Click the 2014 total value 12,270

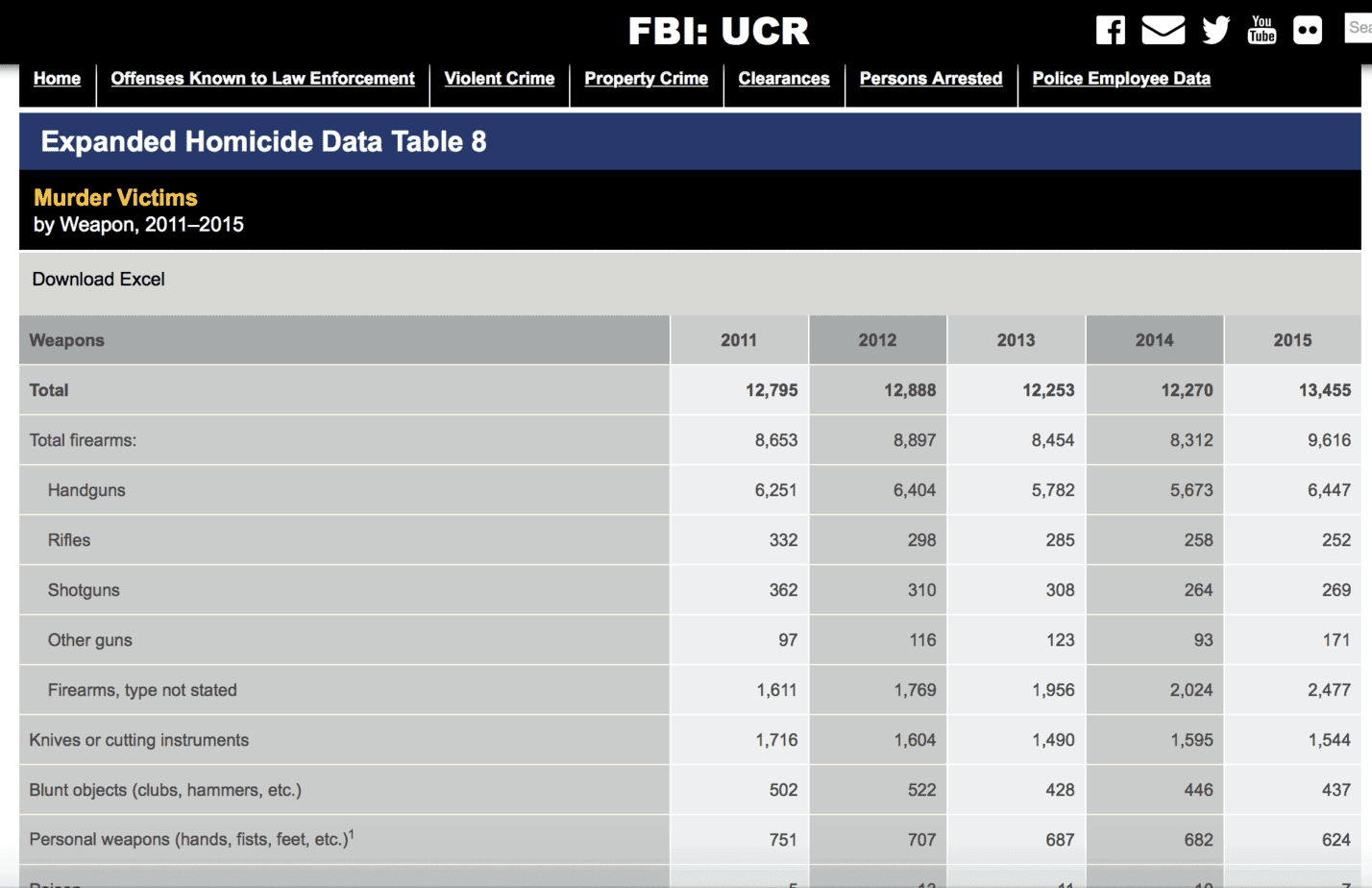point(1187,390)
